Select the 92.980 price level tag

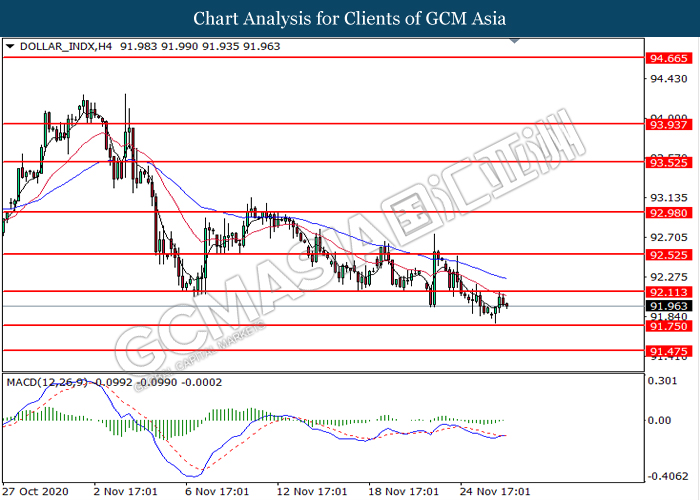tap(666, 212)
